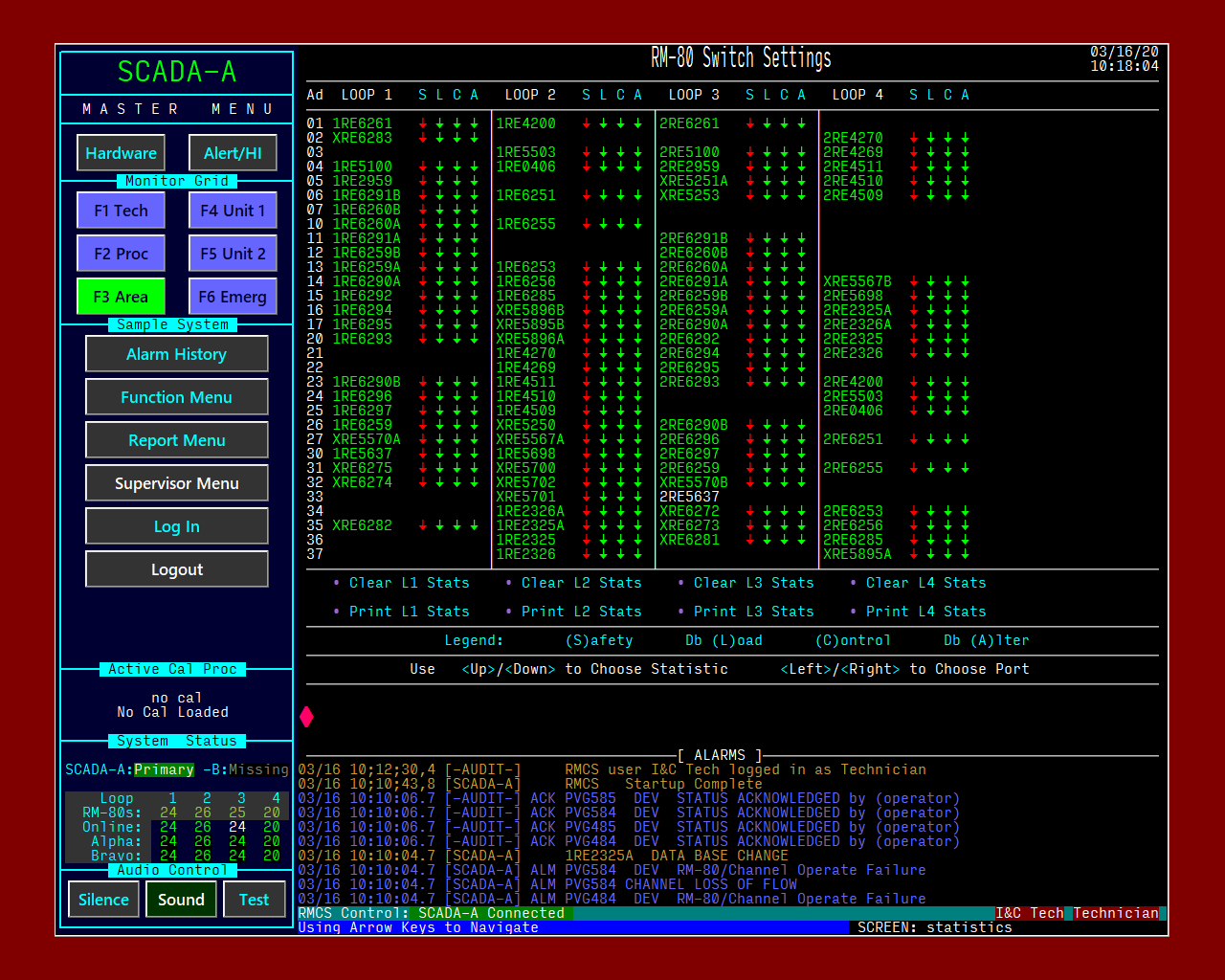Image resolution: width=1225 pixels, height=980 pixels.
Task: Select Loop 2 entry 1RE4200
Action: [525, 123]
